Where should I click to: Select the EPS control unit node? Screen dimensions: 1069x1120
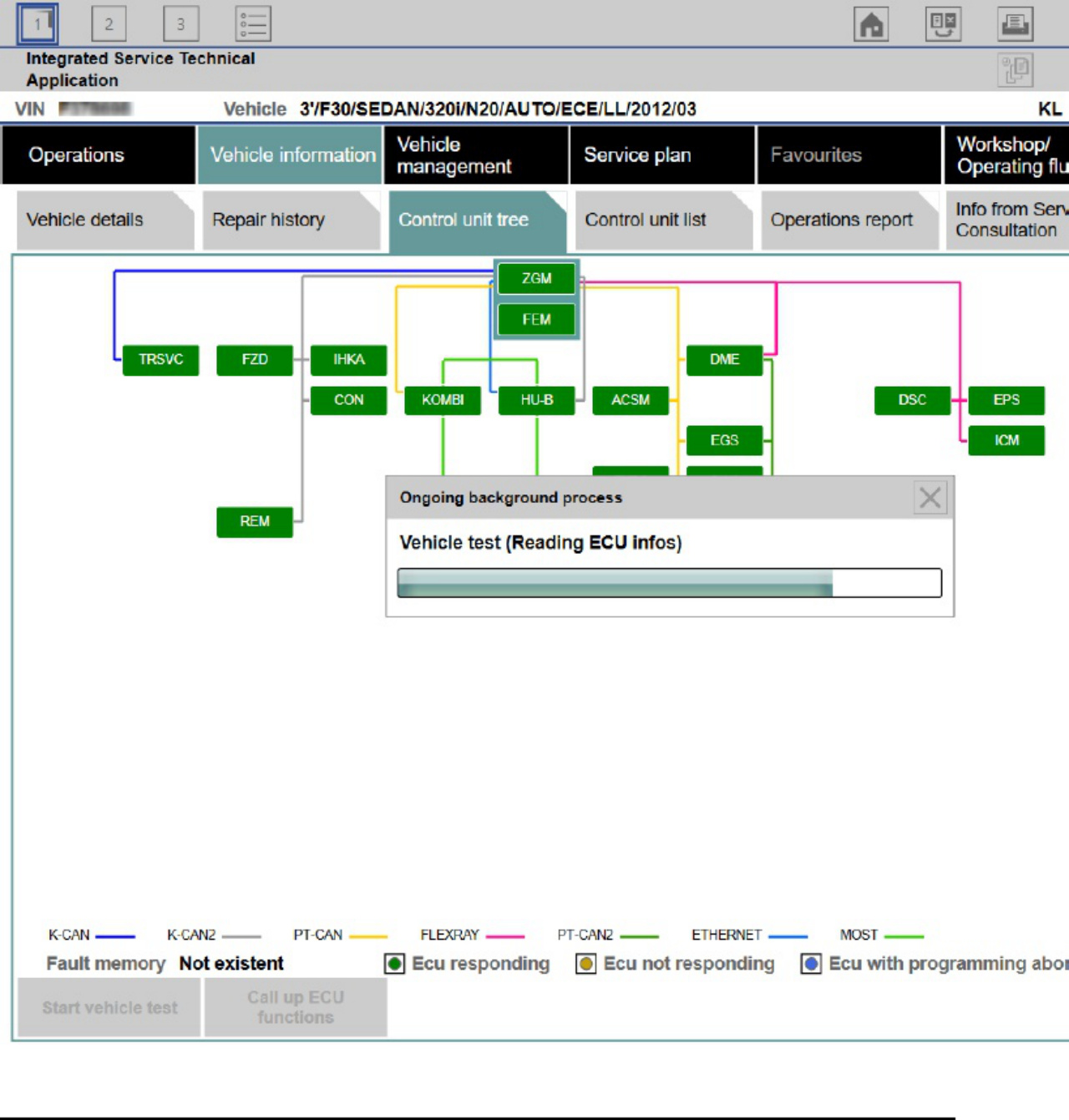[x=1006, y=400]
